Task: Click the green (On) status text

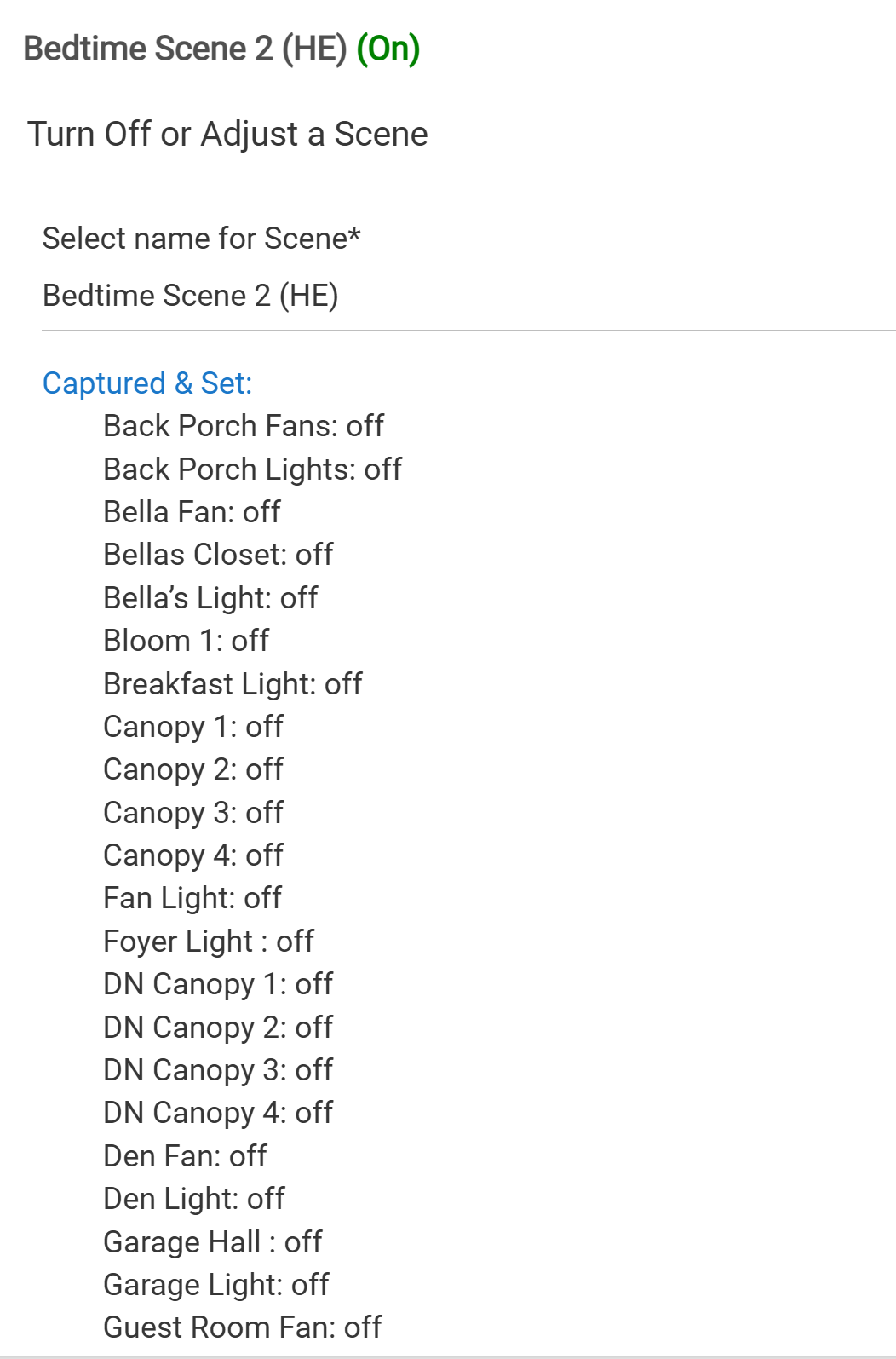Action: click(x=388, y=49)
